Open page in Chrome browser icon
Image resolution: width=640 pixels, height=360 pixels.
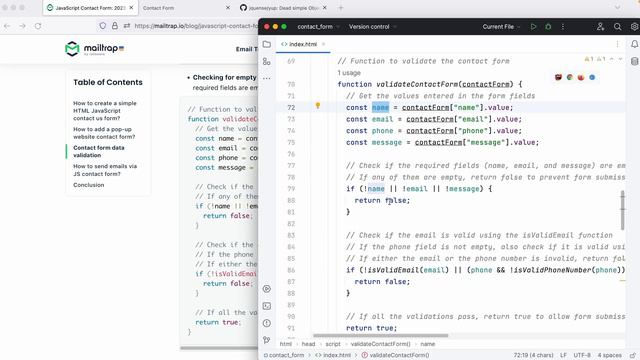coord(569,77)
